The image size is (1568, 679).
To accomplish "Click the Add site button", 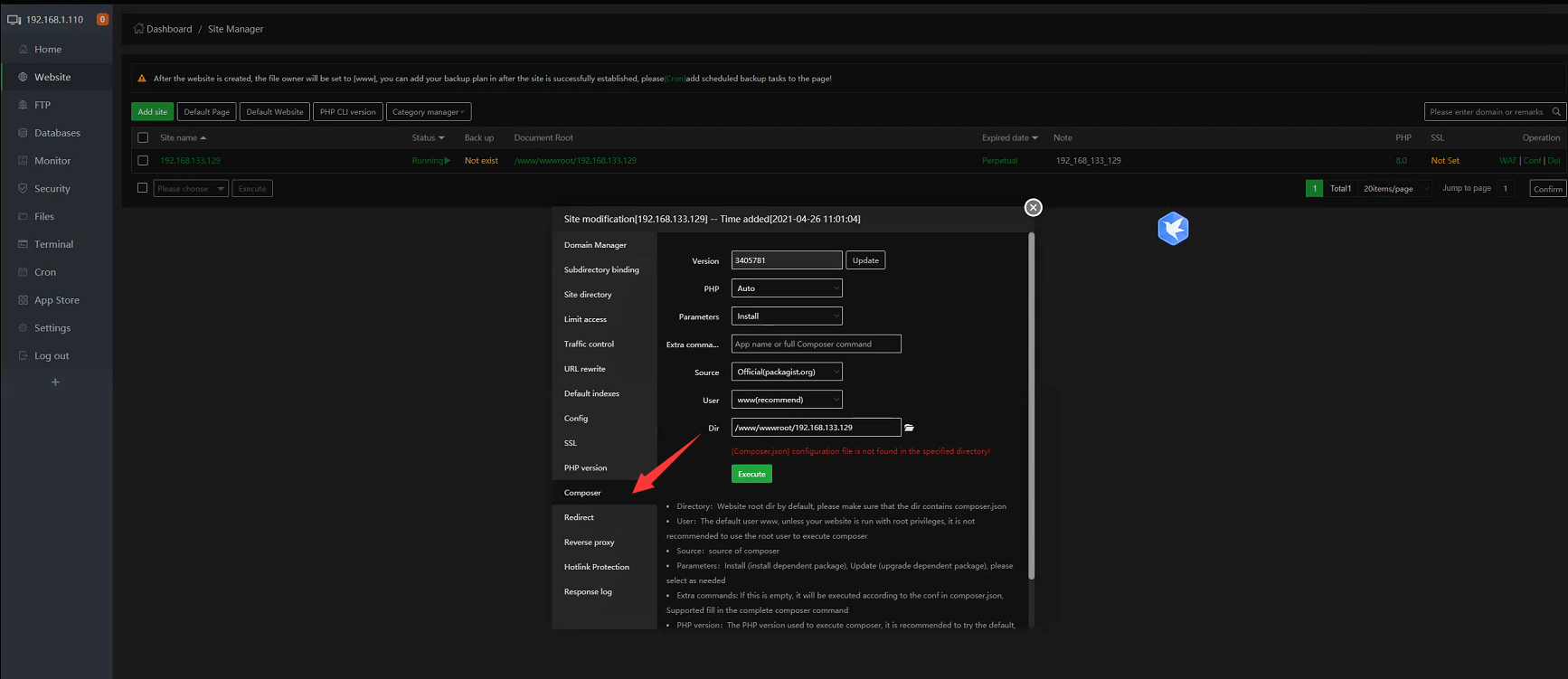I will pyautogui.click(x=152, y=112).
